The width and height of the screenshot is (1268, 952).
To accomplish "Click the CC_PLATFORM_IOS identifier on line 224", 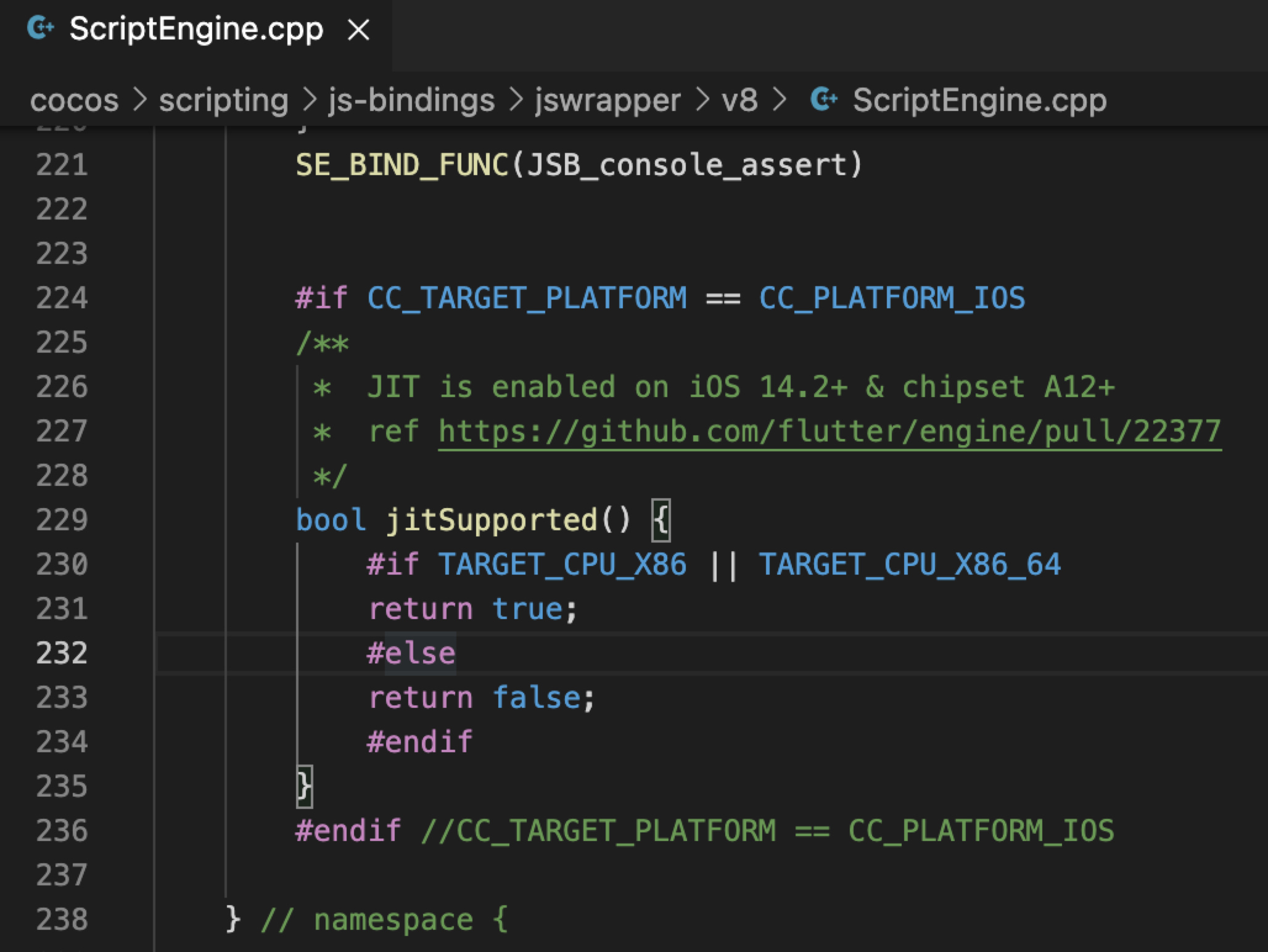I will click(892, 298).
